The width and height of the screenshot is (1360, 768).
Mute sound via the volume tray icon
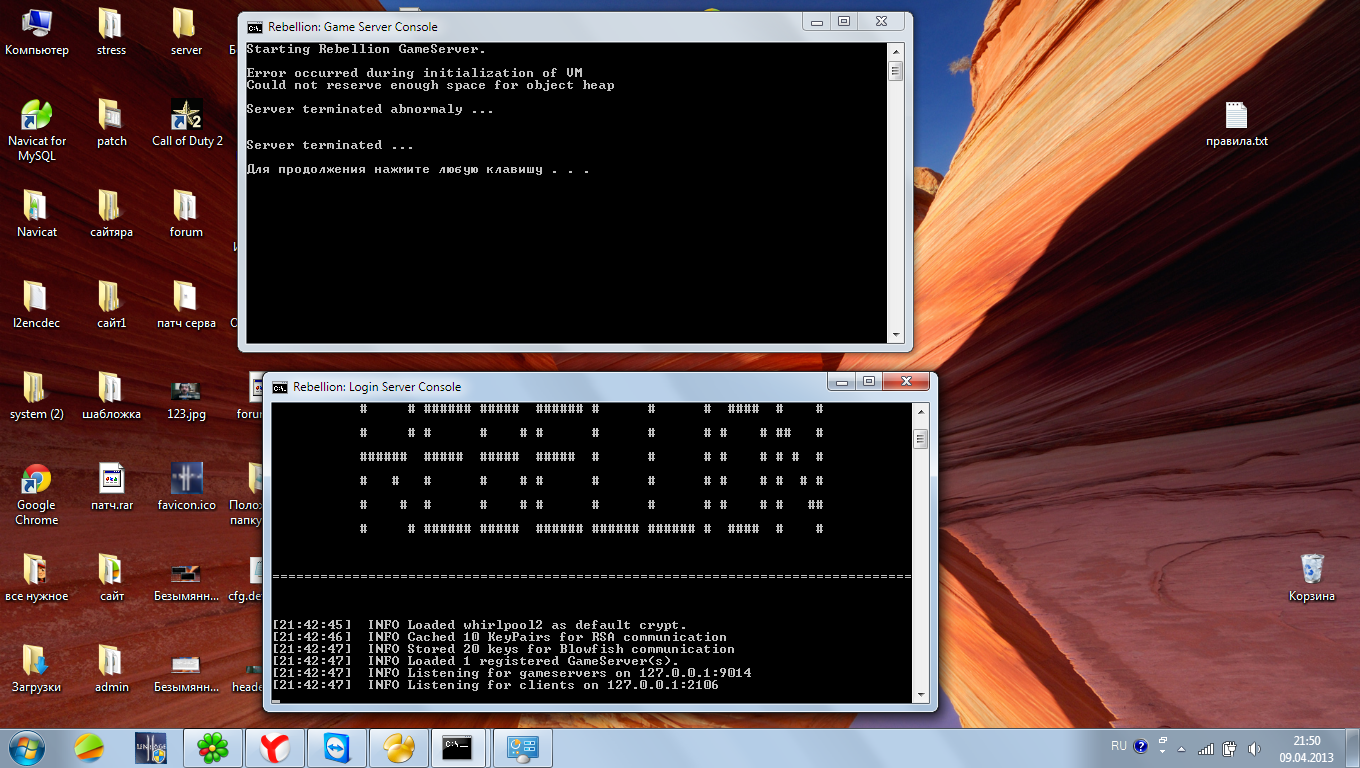coord(1254,748)
